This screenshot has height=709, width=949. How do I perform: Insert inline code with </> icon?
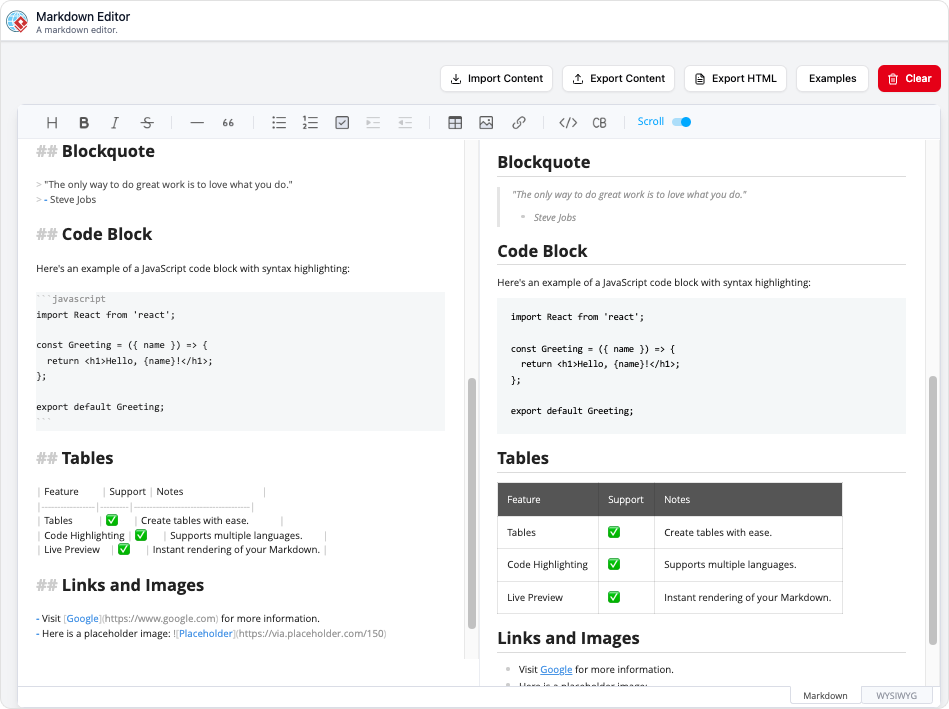tap(568, 123)
